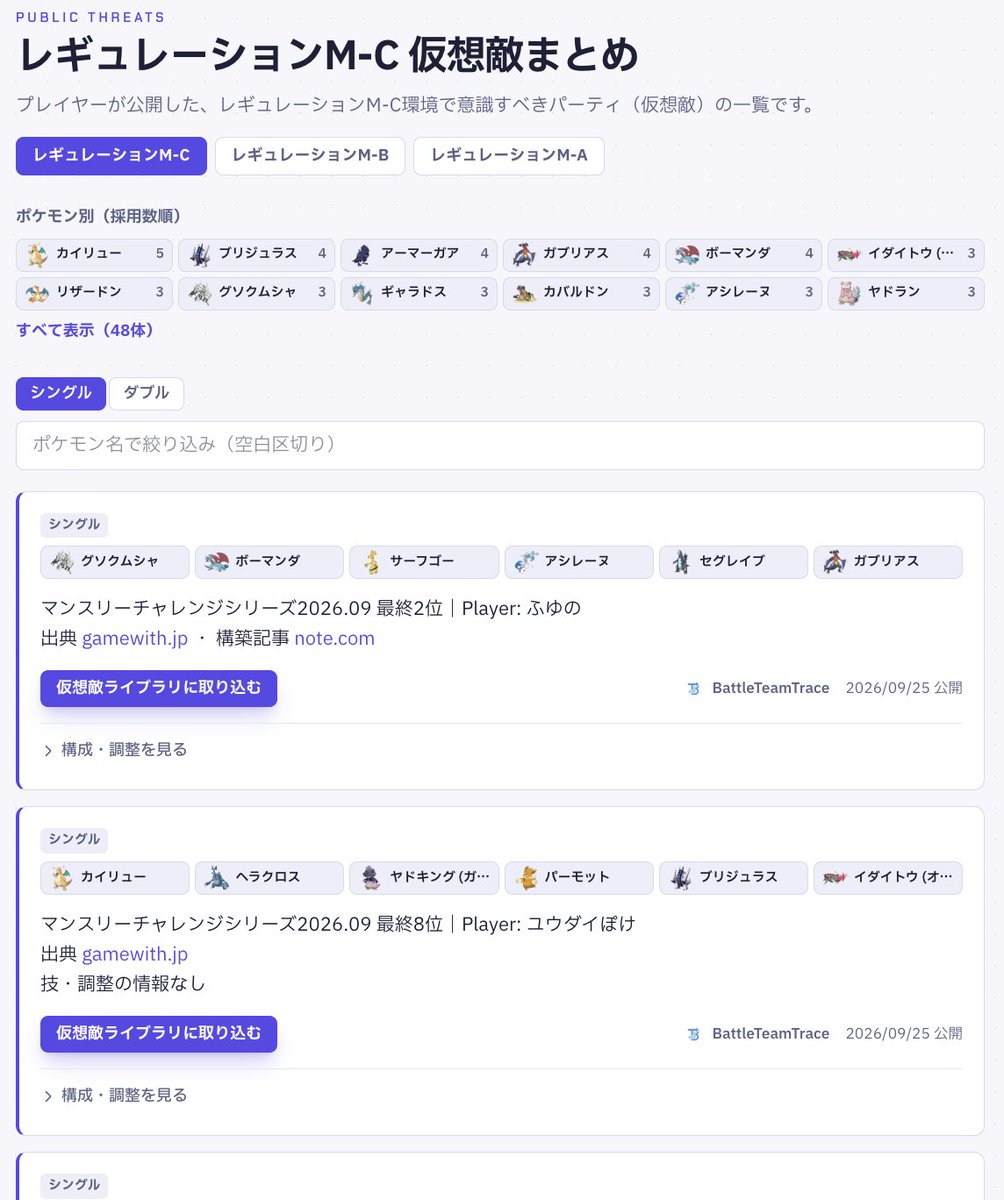The image size is (1004, 1200).
Task: Select the ブリジュラス chip with count 4
Action: point(256,254)
